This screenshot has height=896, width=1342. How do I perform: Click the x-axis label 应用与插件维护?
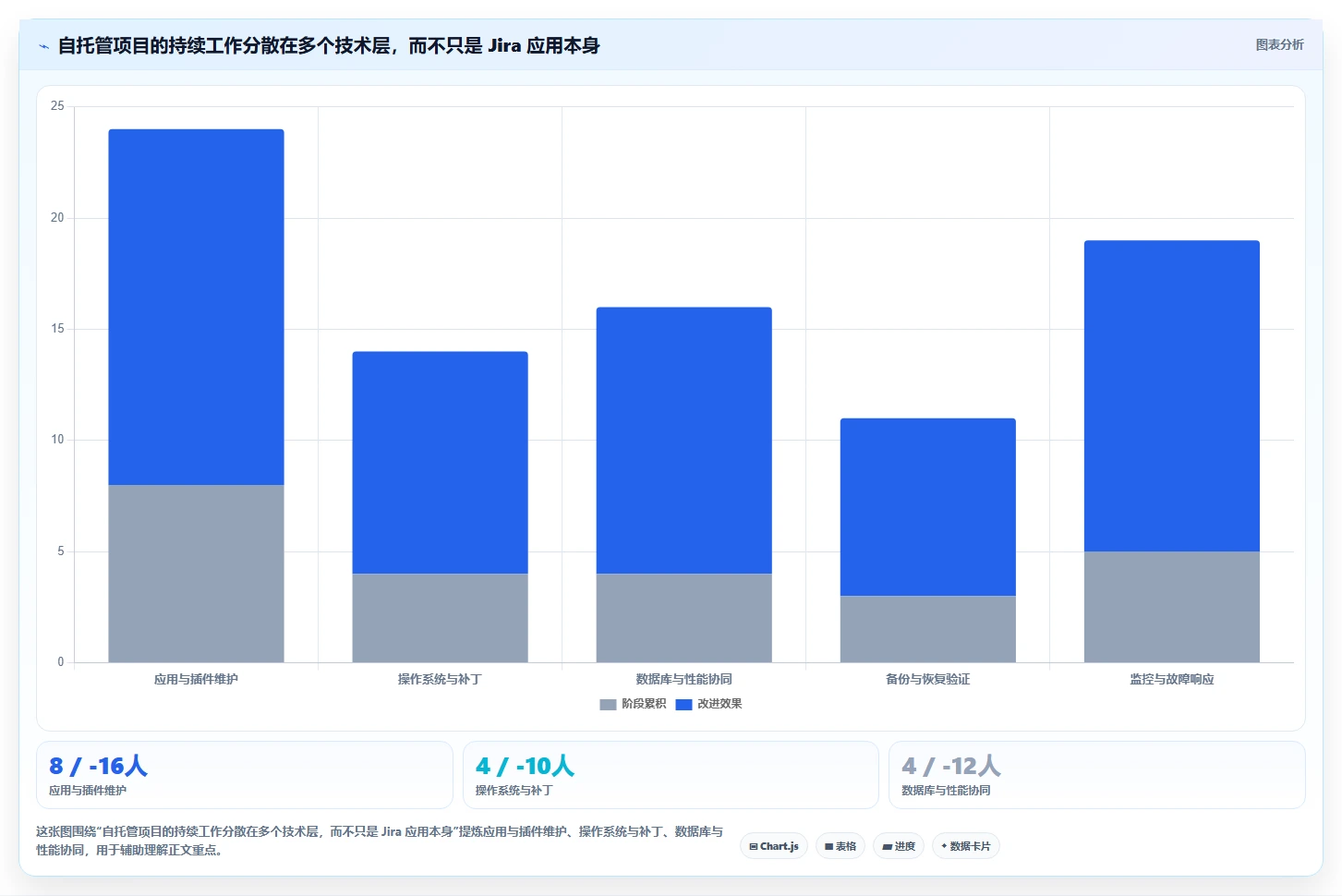[x=196, y=679]
